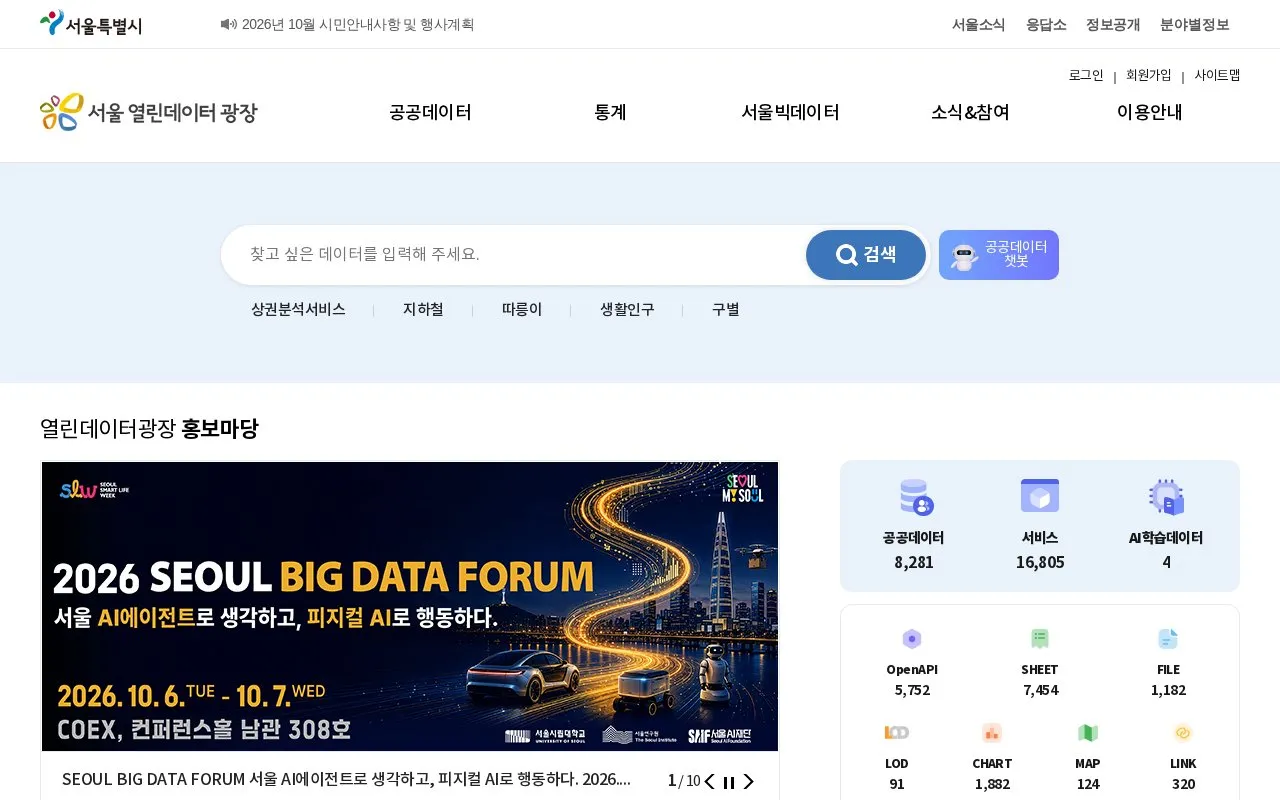Open the 이용안내 main menu
Image resolution: width=1280 pixels, height=800 pixels.
point(1150,112)
